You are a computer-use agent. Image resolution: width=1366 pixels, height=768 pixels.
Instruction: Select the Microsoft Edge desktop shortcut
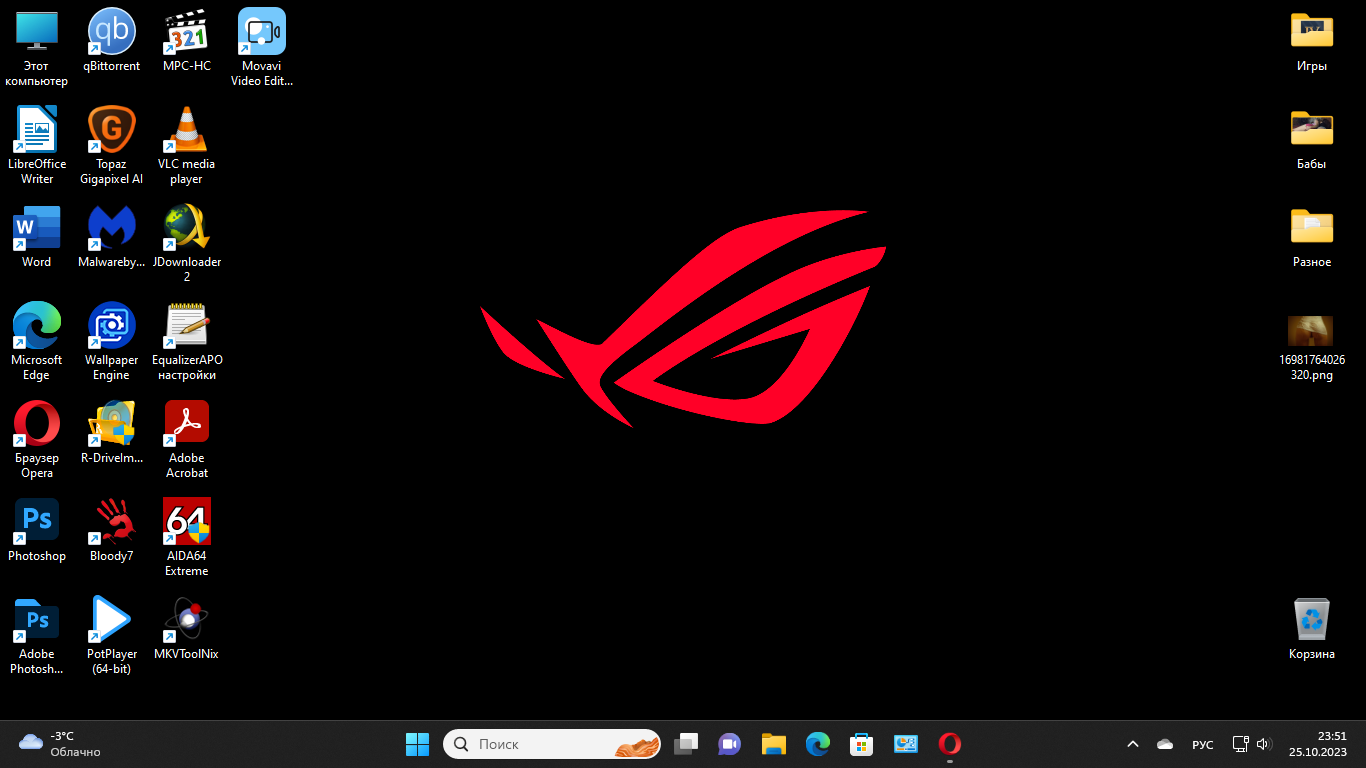[37, 342]
